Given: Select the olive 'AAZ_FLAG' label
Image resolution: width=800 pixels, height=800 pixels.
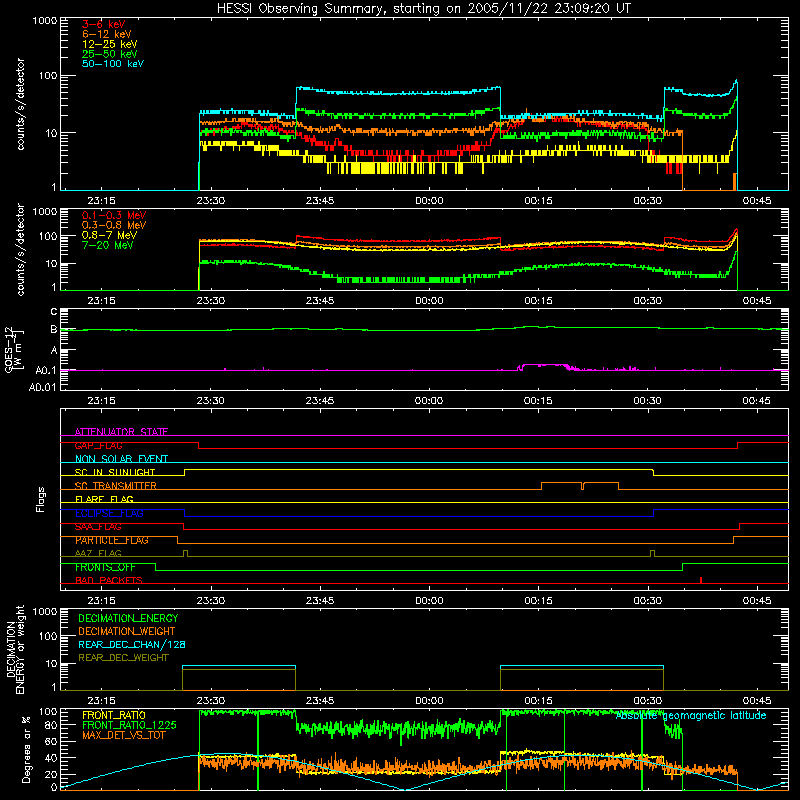Looking at the screenshot, I should pos(98,553).
